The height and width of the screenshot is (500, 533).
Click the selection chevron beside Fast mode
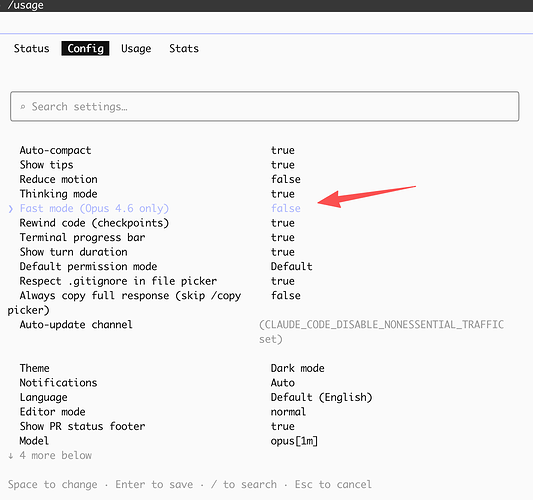[11, 209]
